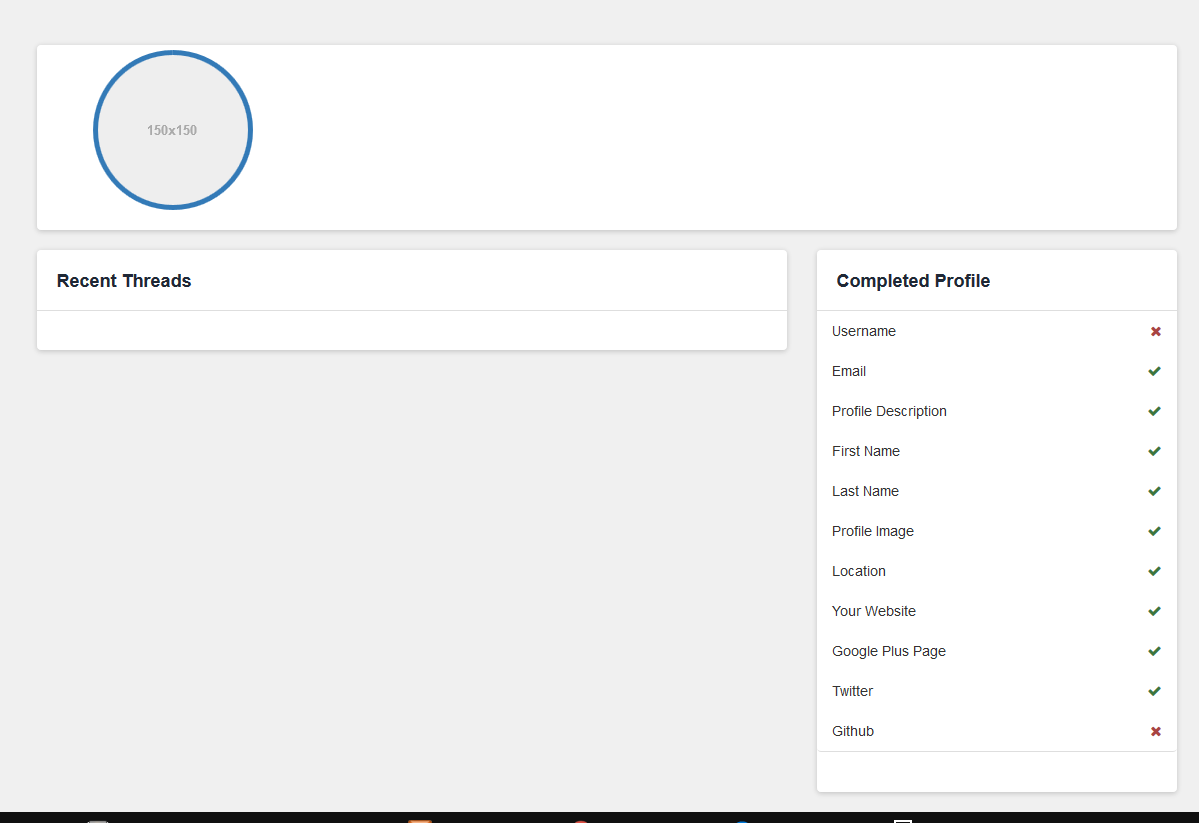The height and width of the screenshot is (823, 1199).
Task: Click the Recent Threads heading
Action: click(124, 281)
